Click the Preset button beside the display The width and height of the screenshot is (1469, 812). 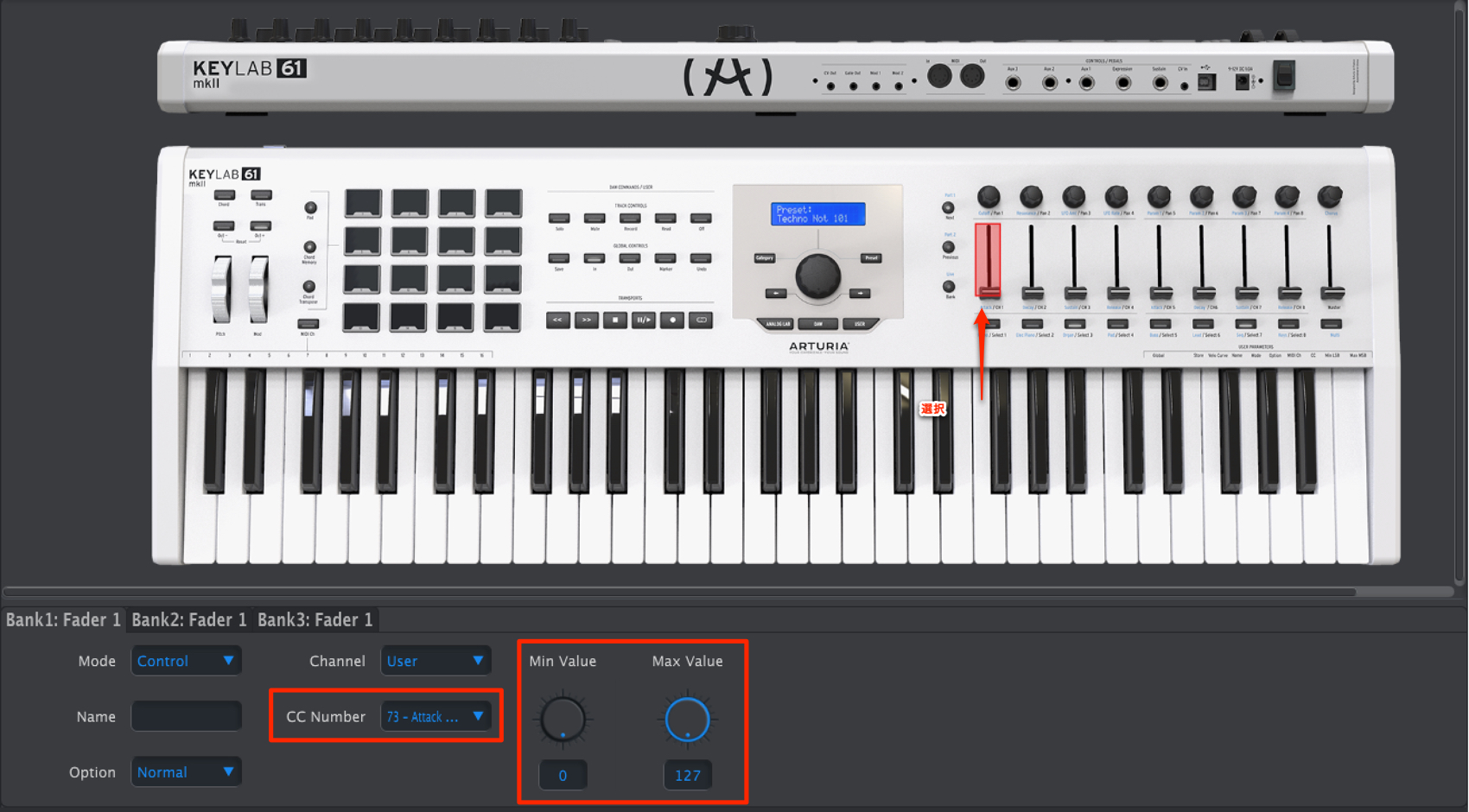coord(871,257)
